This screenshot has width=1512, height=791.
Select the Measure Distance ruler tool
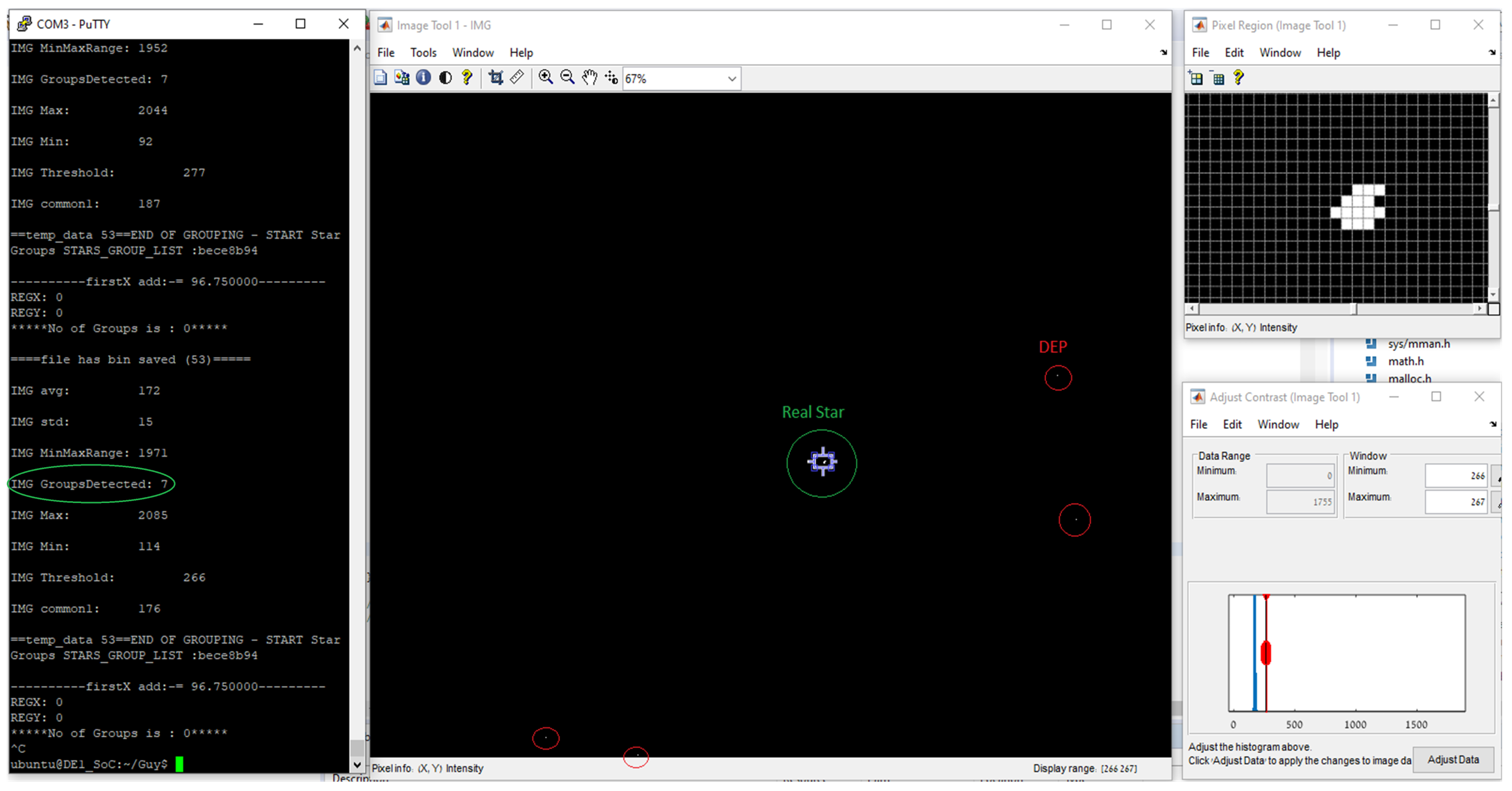point(517,77)
